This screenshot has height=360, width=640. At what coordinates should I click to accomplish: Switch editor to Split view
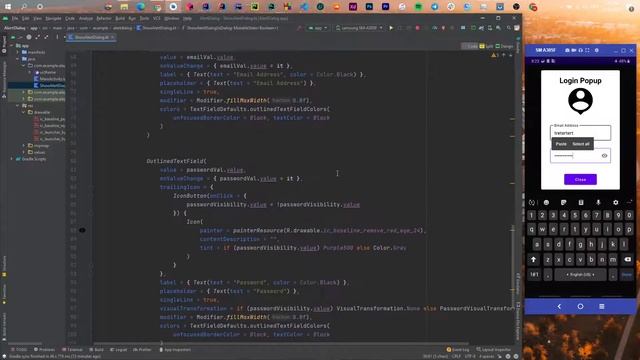[x=487, y=46]
